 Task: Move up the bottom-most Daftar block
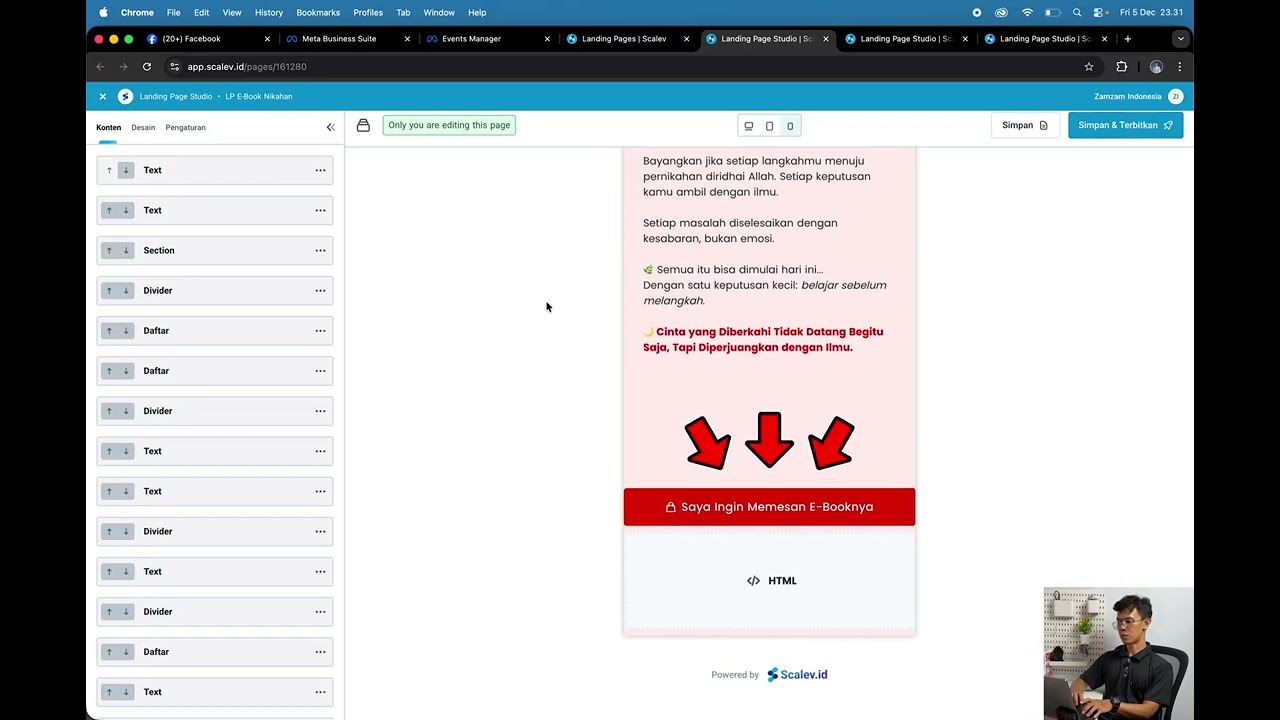pyautogui.click(x=109, y=652)
